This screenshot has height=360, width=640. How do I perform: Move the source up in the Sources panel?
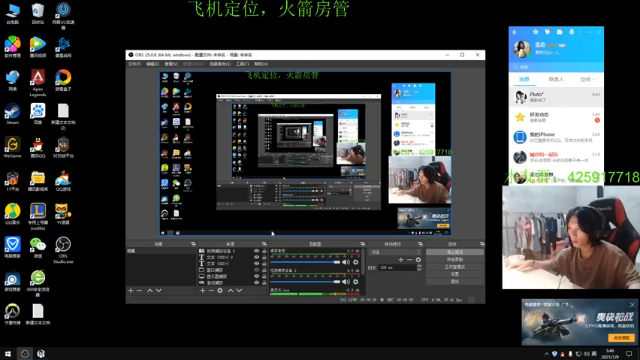pyautogui.click(x=231, y=291)
